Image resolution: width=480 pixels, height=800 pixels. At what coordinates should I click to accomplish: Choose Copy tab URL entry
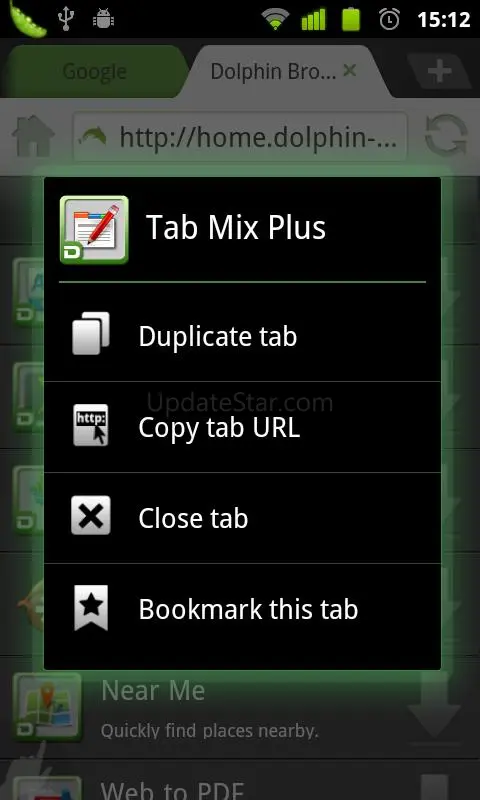(242, 427)
